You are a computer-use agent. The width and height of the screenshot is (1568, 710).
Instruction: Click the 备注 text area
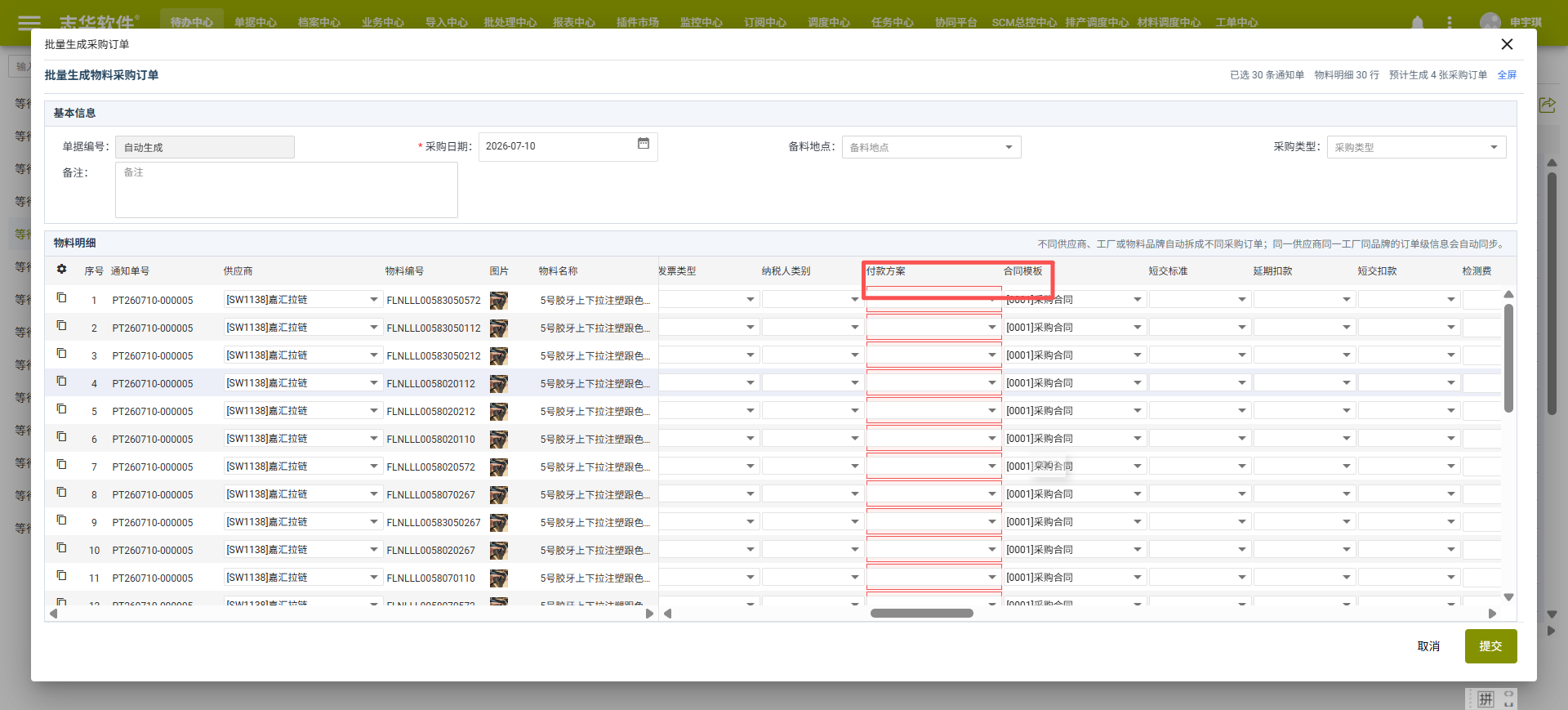(287, 190)
